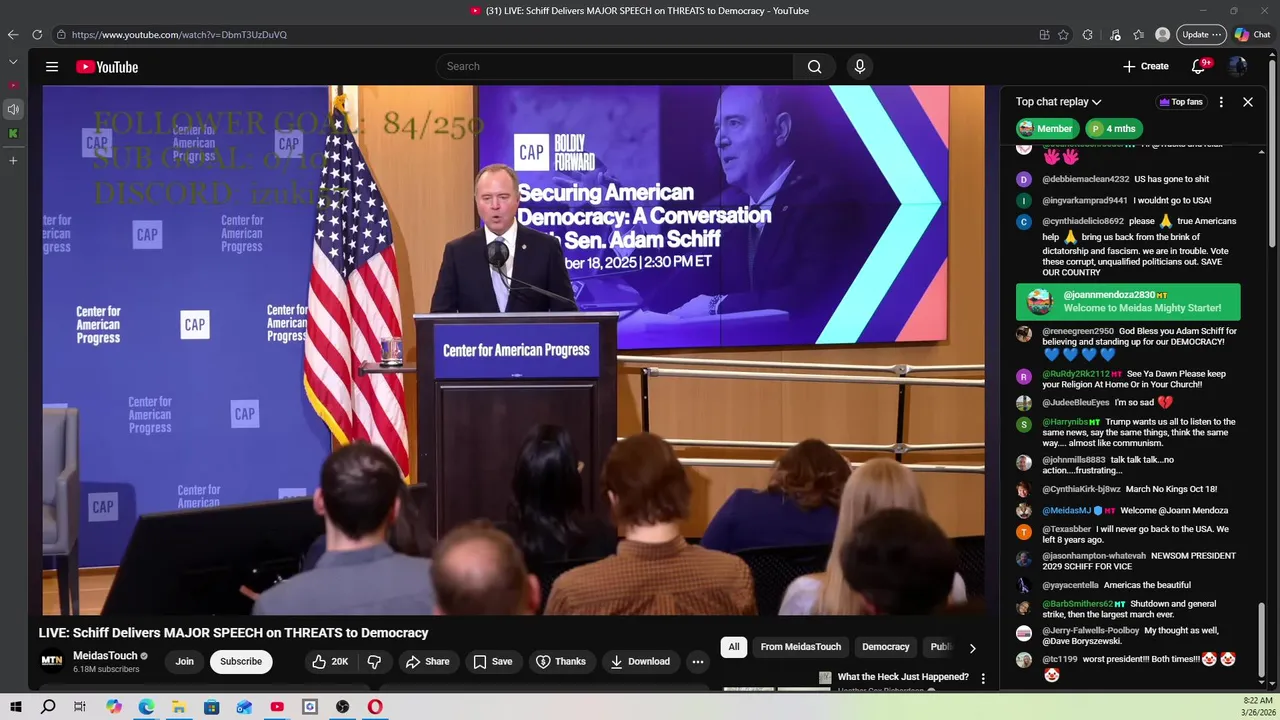This screenshot has width=1280, height=720.
Task: Go to the YouTube home logo
Action: (107, 67)
